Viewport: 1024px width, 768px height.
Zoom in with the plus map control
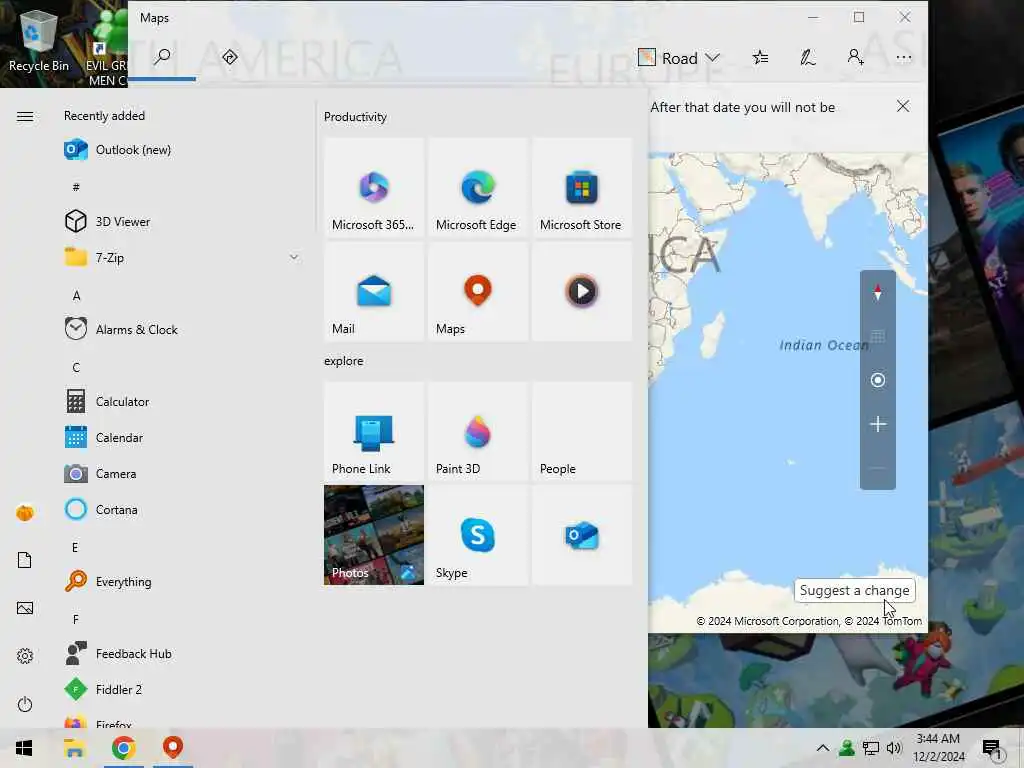pyautogui.click(x=878, y=424)
